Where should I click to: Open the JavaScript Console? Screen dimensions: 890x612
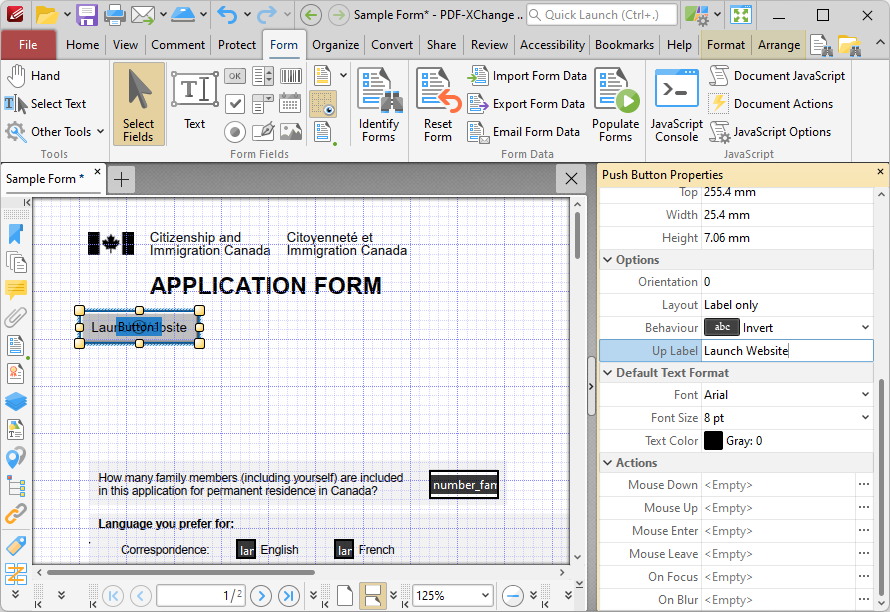(677, 104)
